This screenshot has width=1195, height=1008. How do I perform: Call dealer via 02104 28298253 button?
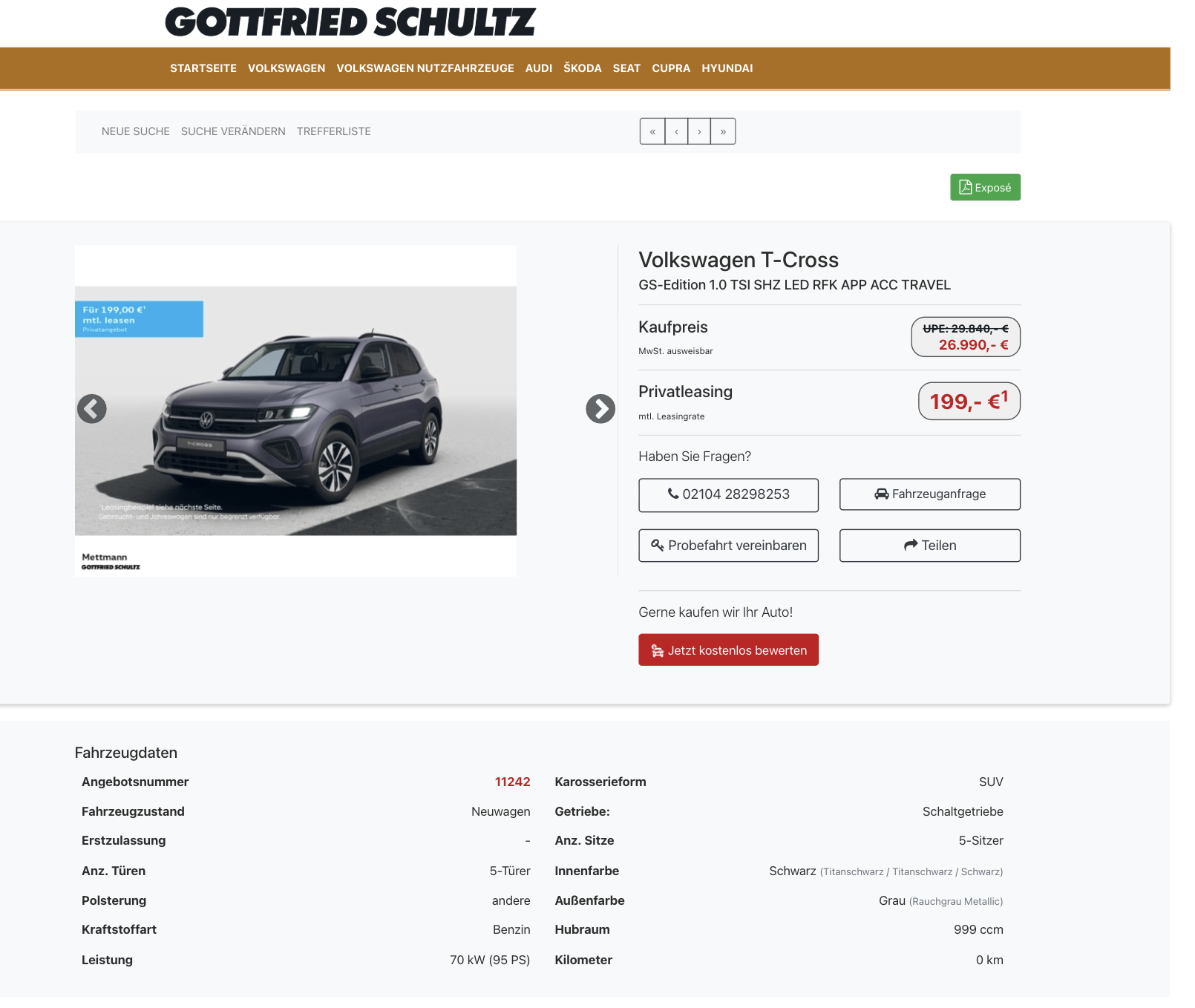pos(728,494)
